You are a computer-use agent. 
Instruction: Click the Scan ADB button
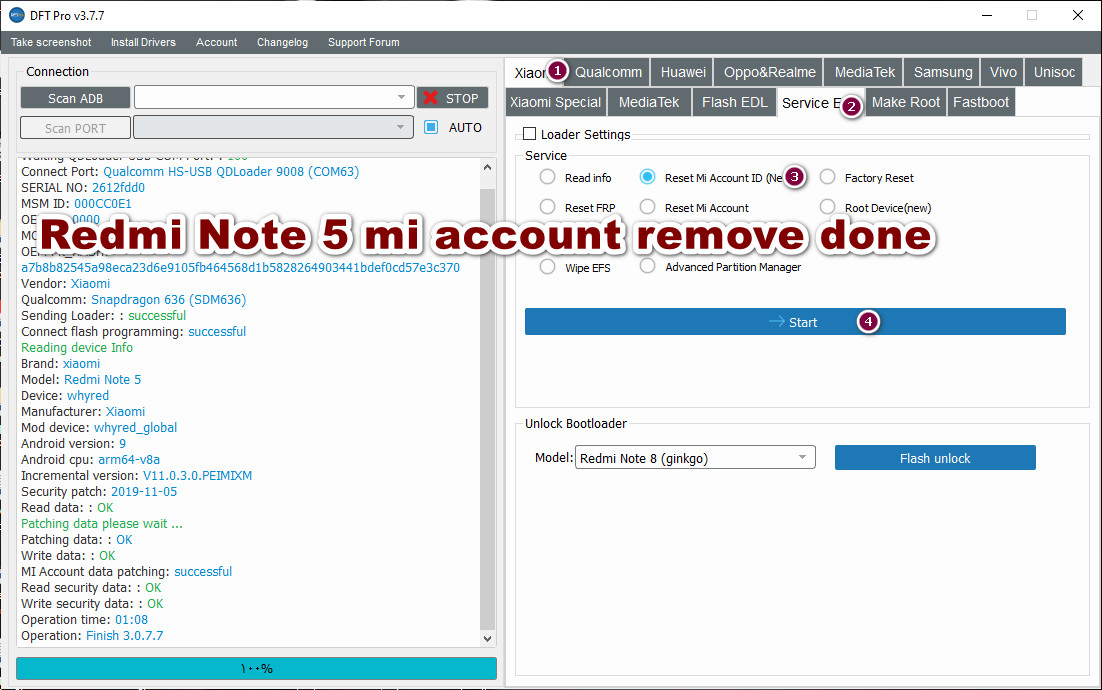75,98
